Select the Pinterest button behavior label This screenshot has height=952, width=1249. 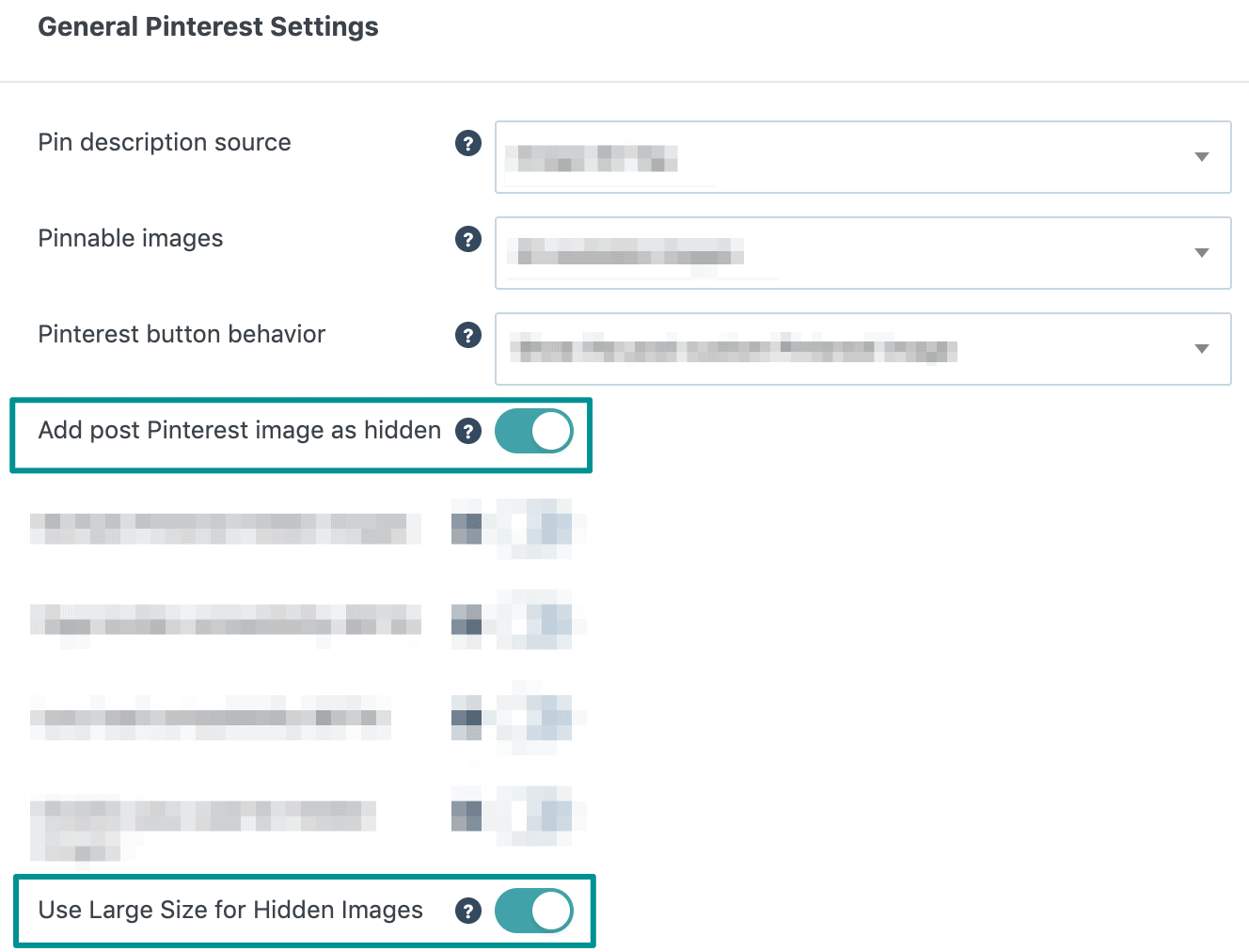click(182, 335)
